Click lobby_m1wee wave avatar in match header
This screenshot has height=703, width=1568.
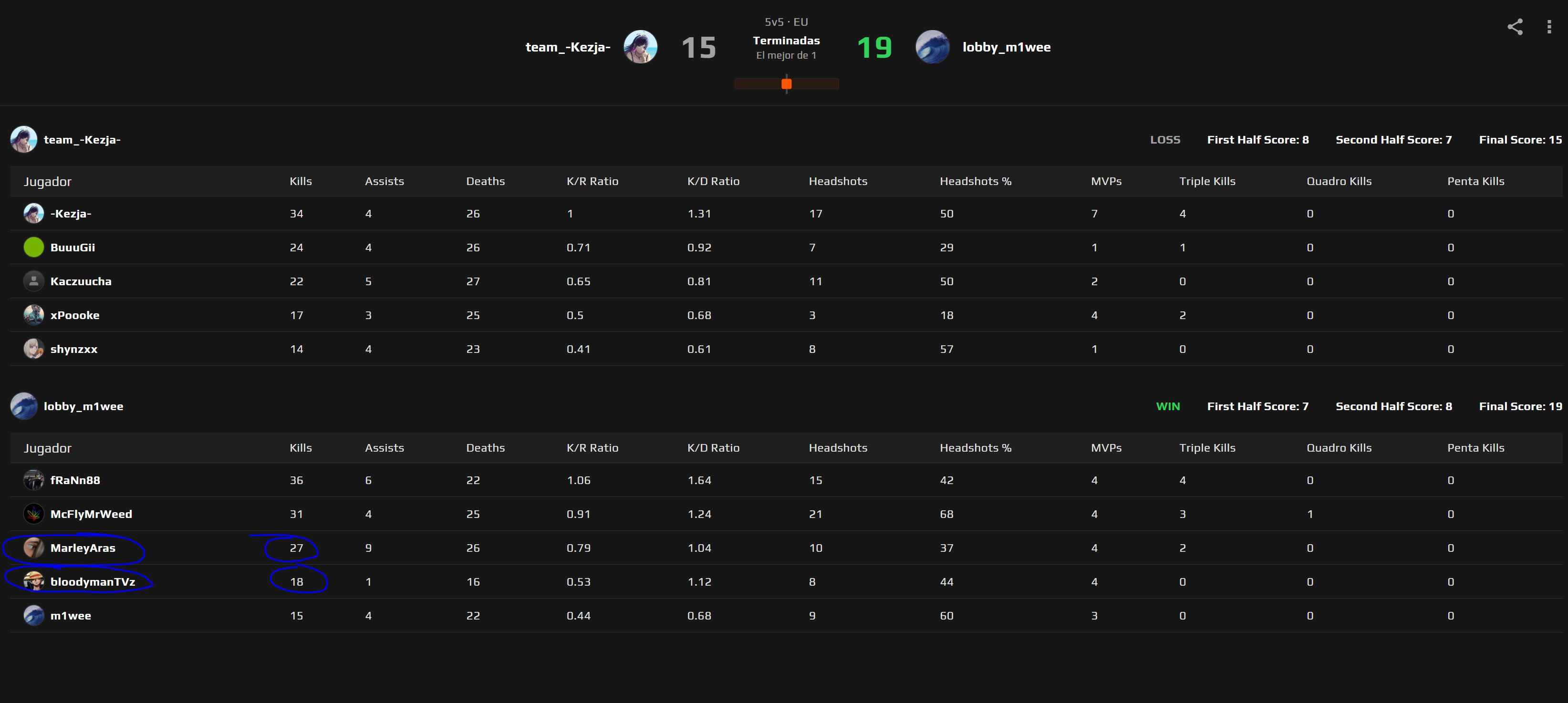[932, 47]
